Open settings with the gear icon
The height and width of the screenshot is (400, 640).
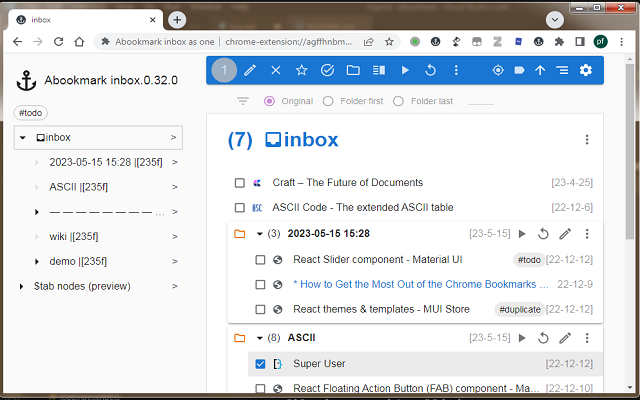586,70
